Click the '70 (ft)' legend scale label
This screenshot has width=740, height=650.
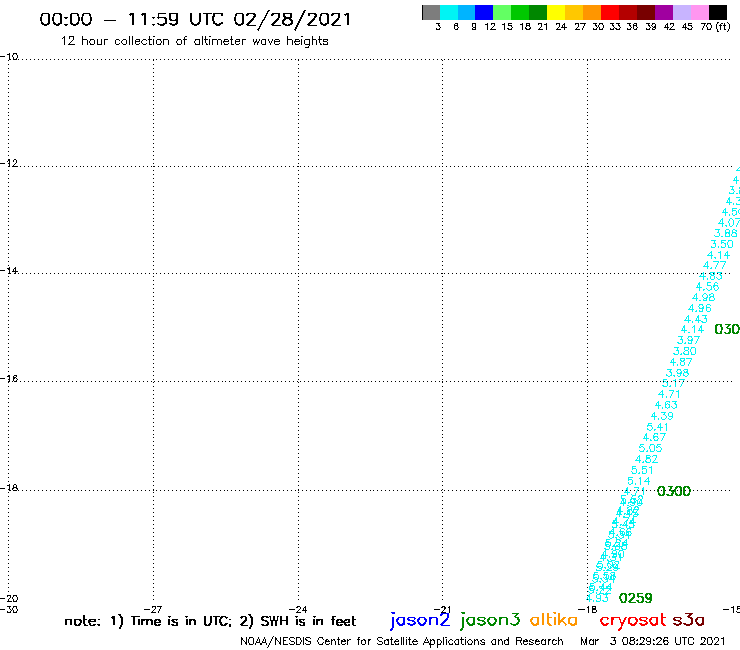coord(715,26)
